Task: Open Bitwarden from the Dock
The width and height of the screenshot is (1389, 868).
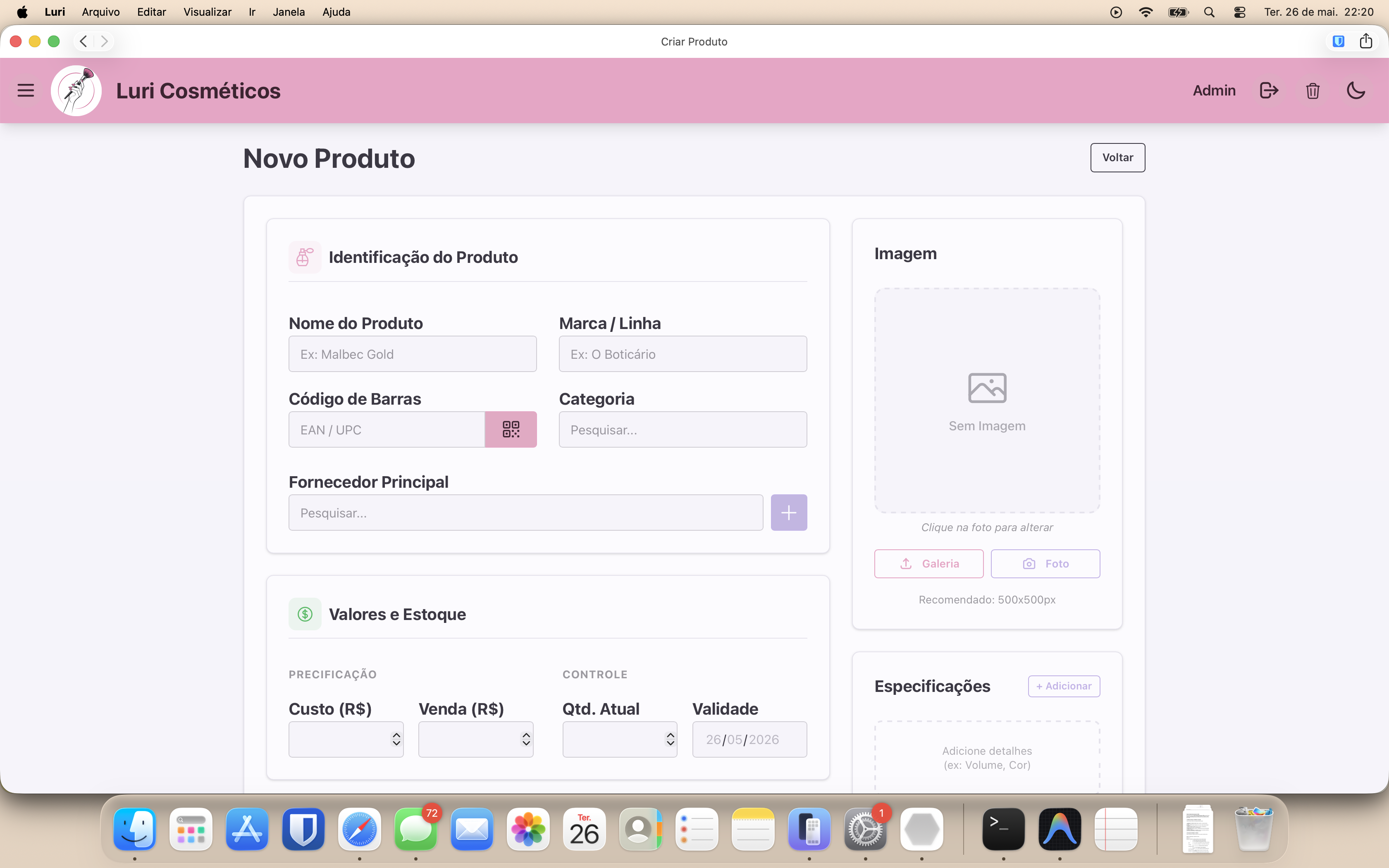Action: (303, 829)
